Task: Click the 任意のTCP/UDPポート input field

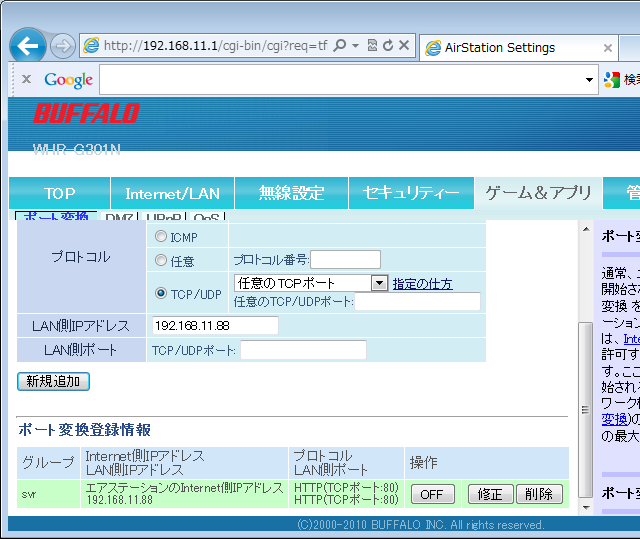Action: (417, 302)
